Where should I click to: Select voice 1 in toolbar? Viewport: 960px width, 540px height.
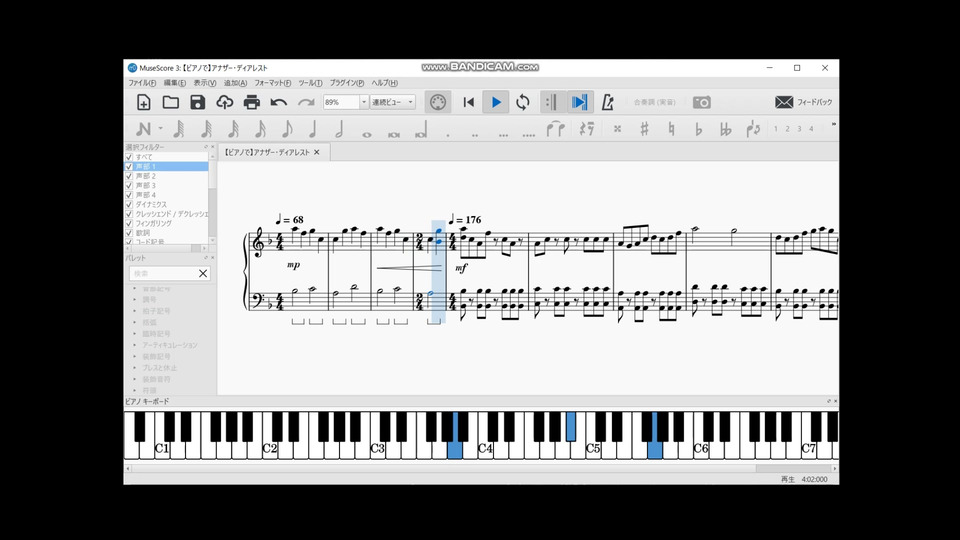[x=776, y=129]
